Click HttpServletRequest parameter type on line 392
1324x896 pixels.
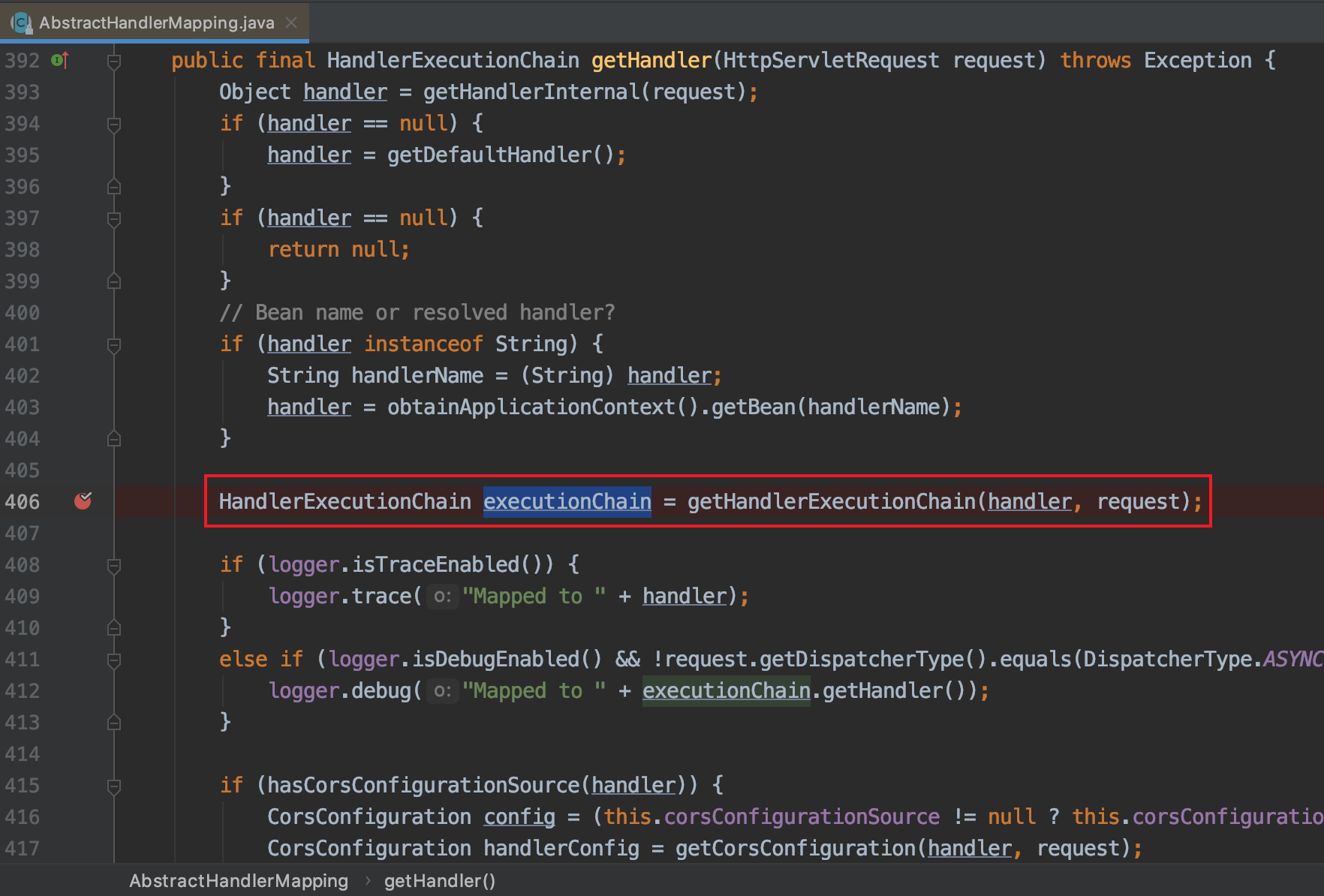coord(831,60)
